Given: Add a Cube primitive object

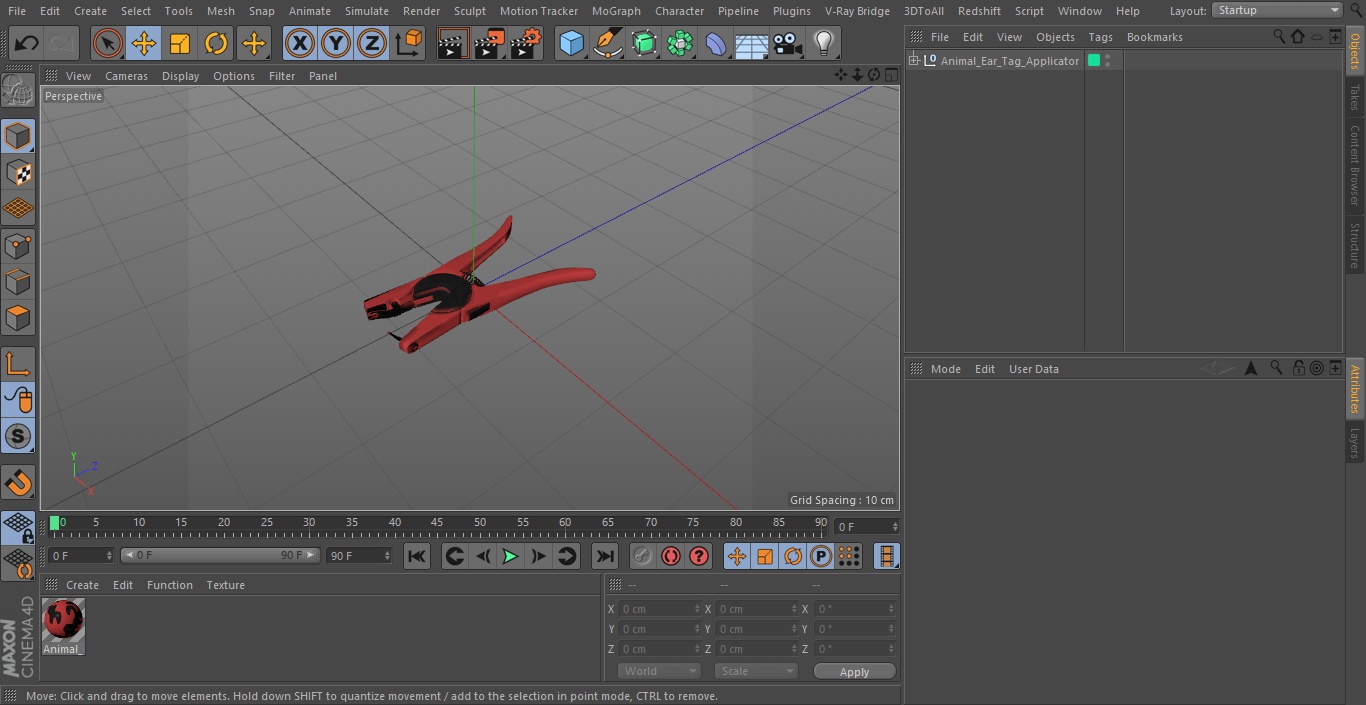Looking at the screenshot, I should pos(571,43).
